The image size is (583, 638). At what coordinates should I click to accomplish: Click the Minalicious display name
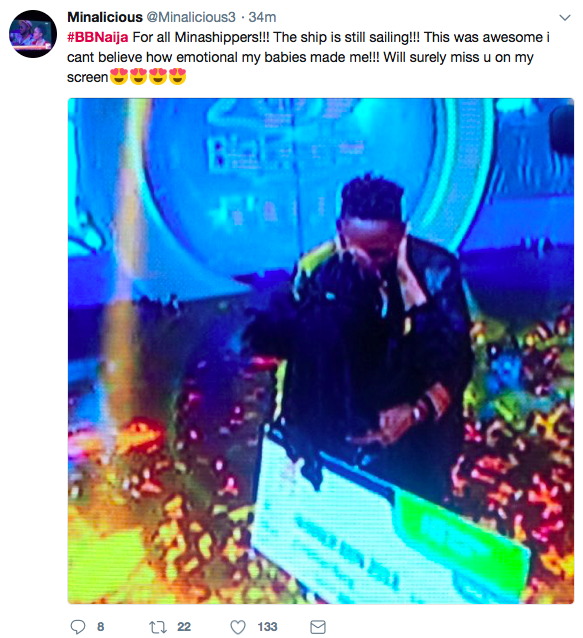pyautogui.click(x=105, y=17)
